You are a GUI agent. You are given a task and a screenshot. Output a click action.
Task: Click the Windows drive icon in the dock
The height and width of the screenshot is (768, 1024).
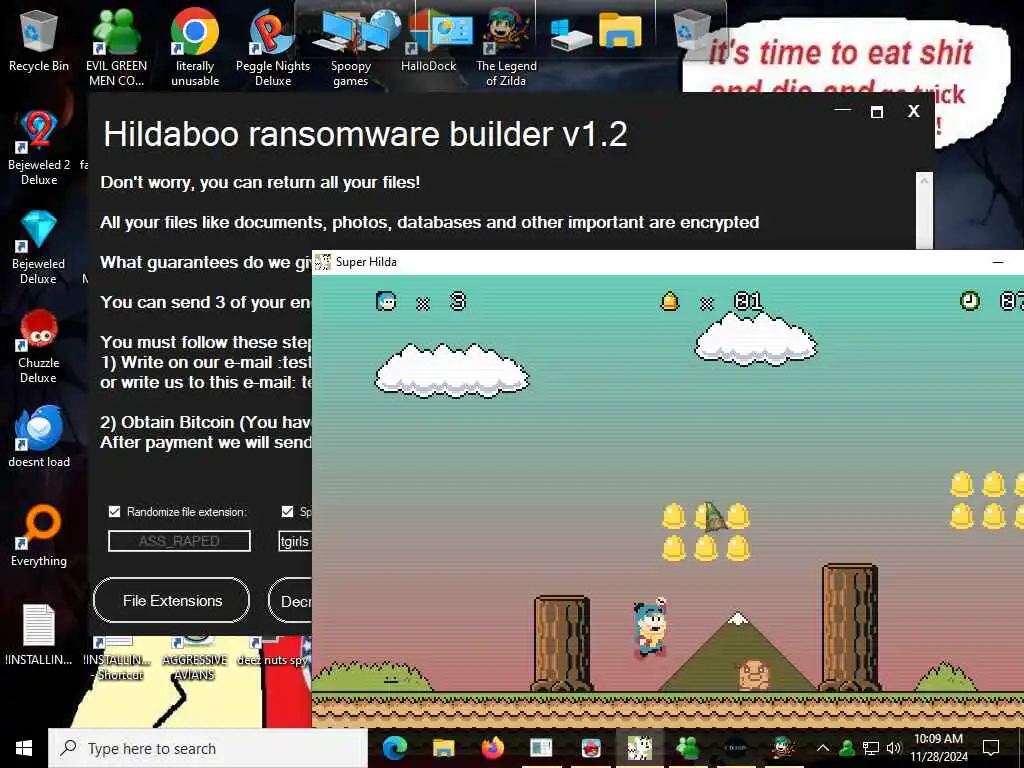pos(569,33)
